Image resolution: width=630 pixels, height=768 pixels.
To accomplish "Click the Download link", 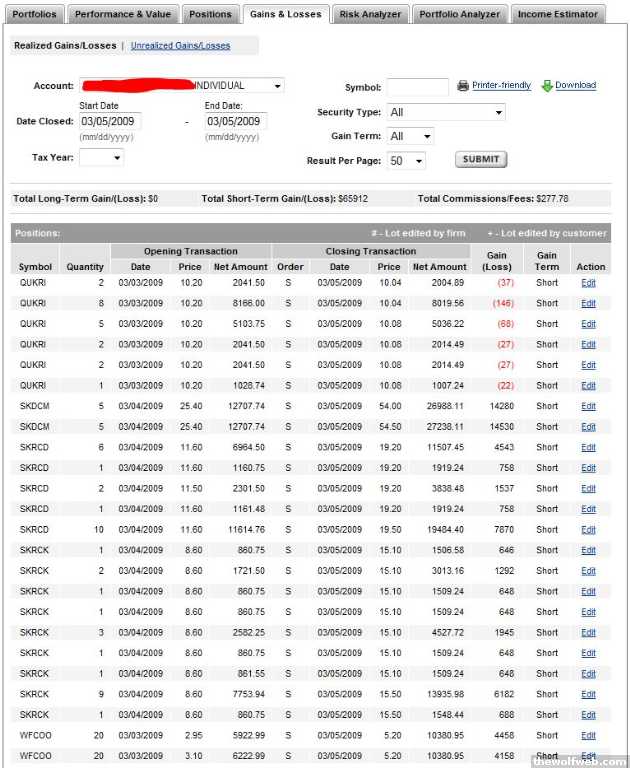I will (575, 86).
